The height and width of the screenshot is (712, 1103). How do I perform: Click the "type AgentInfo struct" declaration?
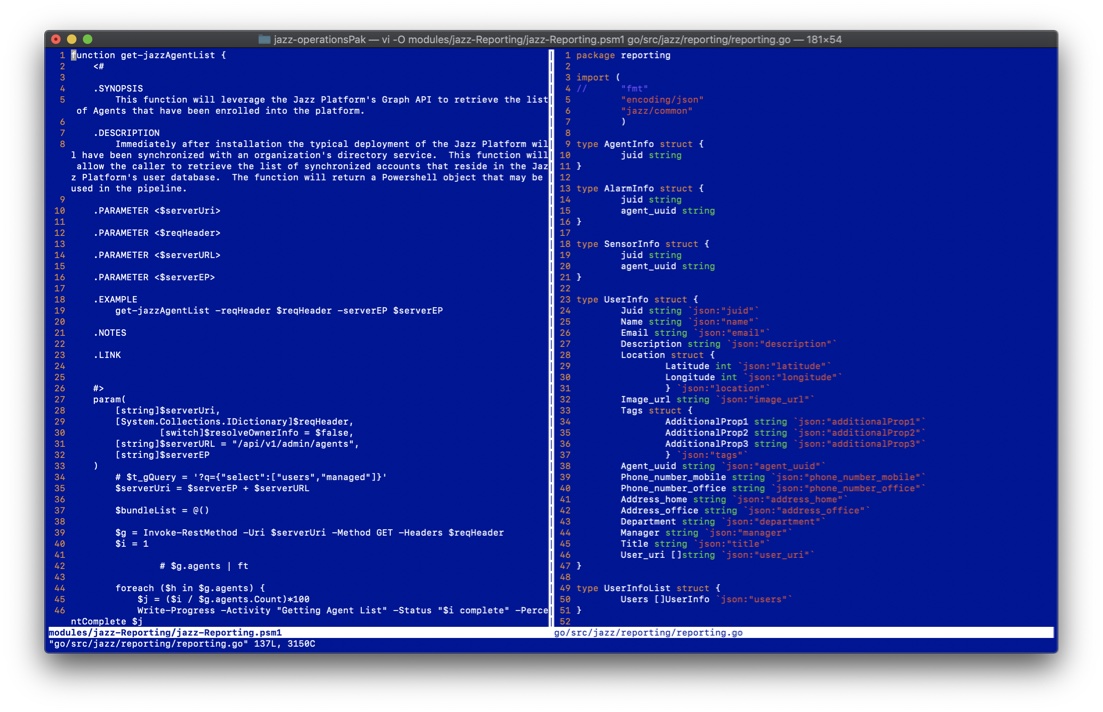(x=639, y=144)
